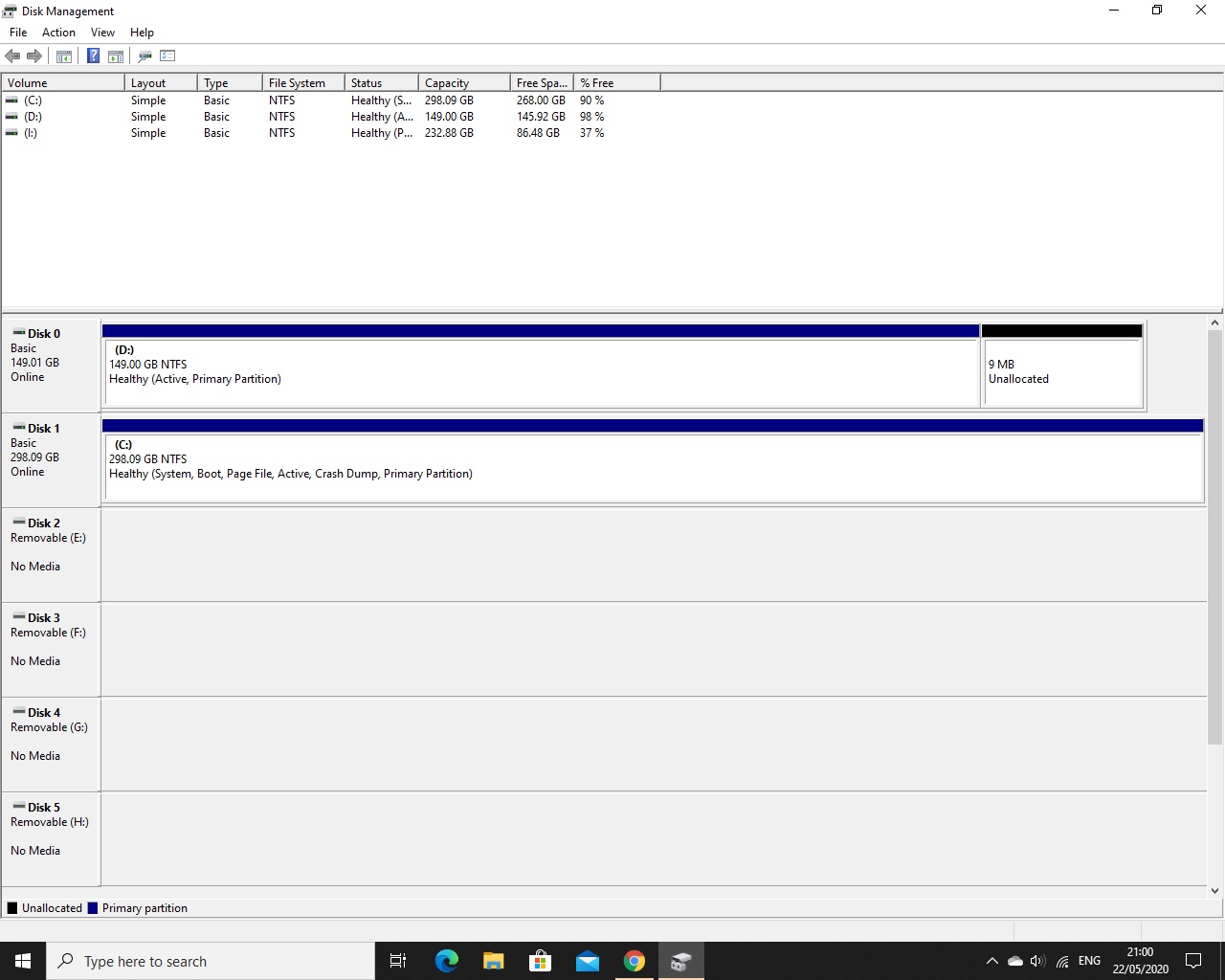
Task: Select the (I:) volume row in list
Action: (331, 132)
